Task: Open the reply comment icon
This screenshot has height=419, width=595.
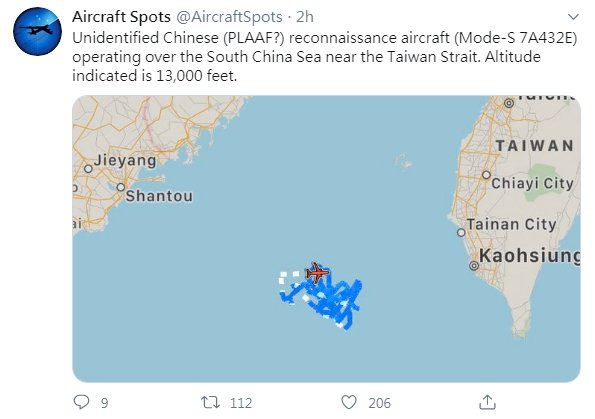Action: [x=81, y=402]
